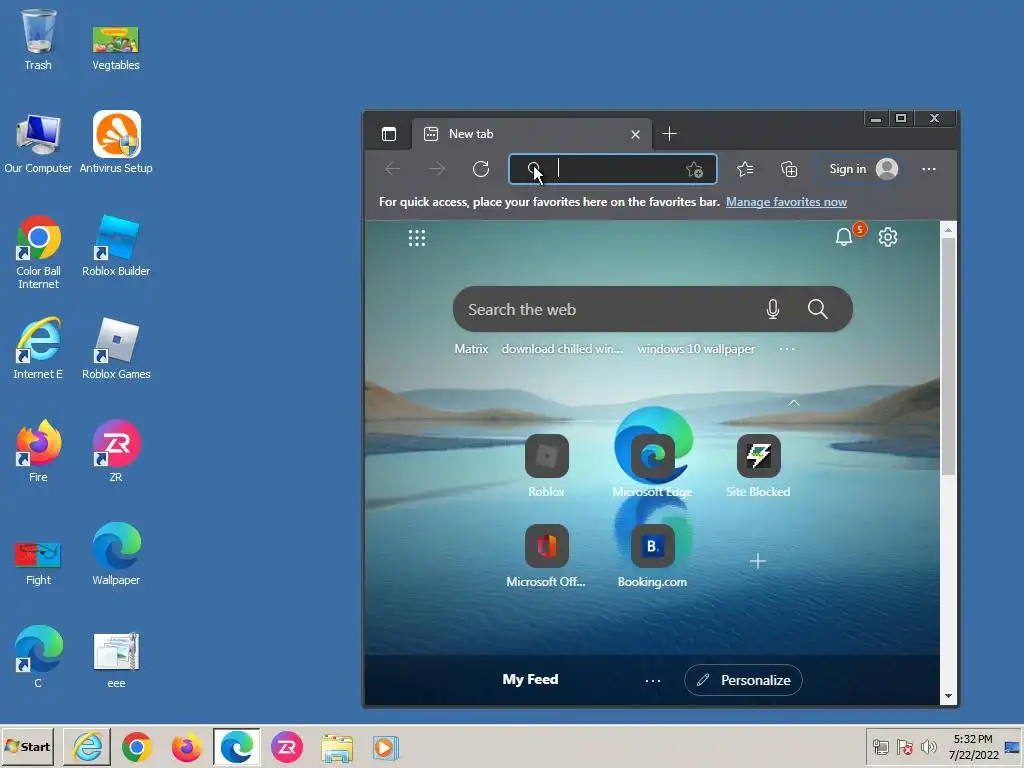Open the Start menu

[x=27, y=746]
